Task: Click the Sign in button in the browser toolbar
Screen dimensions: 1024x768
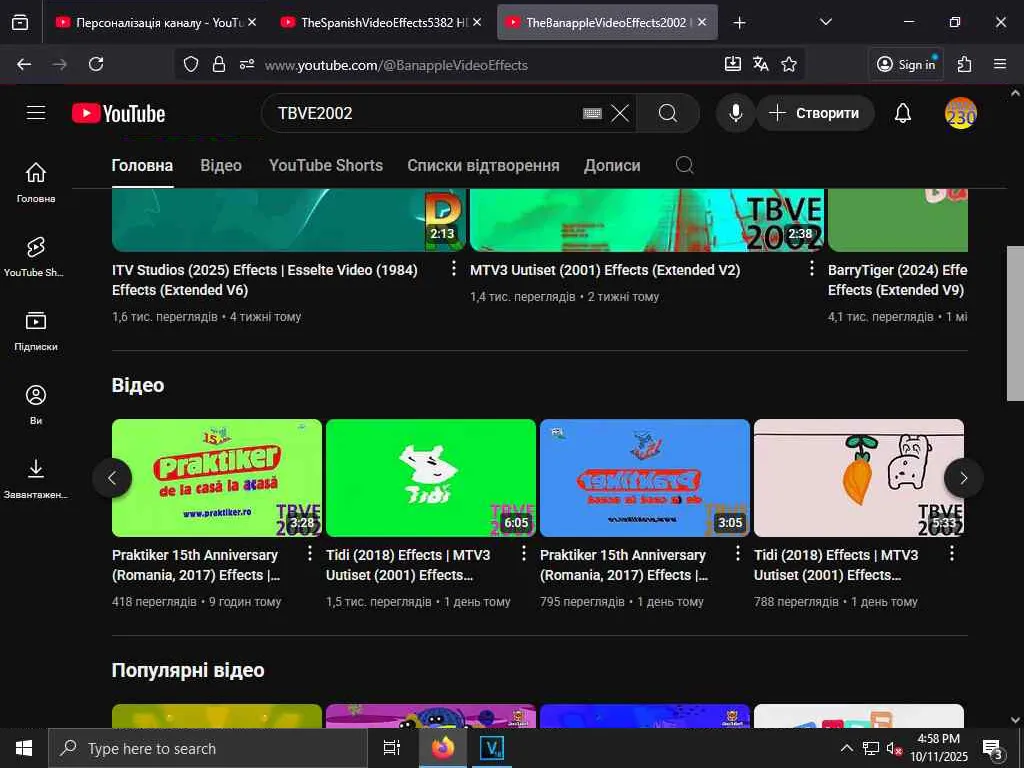Action: point(906,64)
